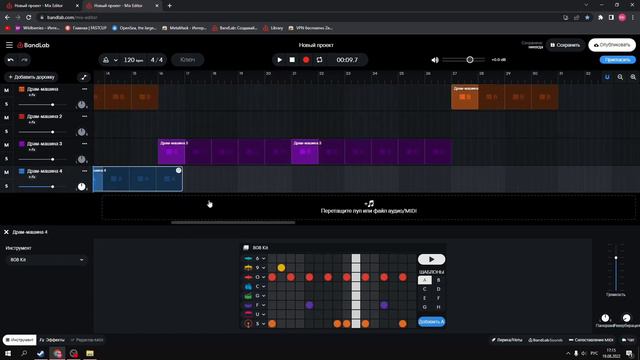Select pattern template C
This screenshot has width=640, height=360.
click(424, 289)
